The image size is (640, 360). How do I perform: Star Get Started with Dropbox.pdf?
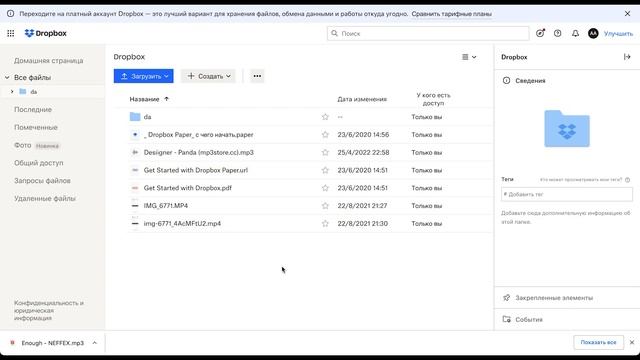click(325, 188)
